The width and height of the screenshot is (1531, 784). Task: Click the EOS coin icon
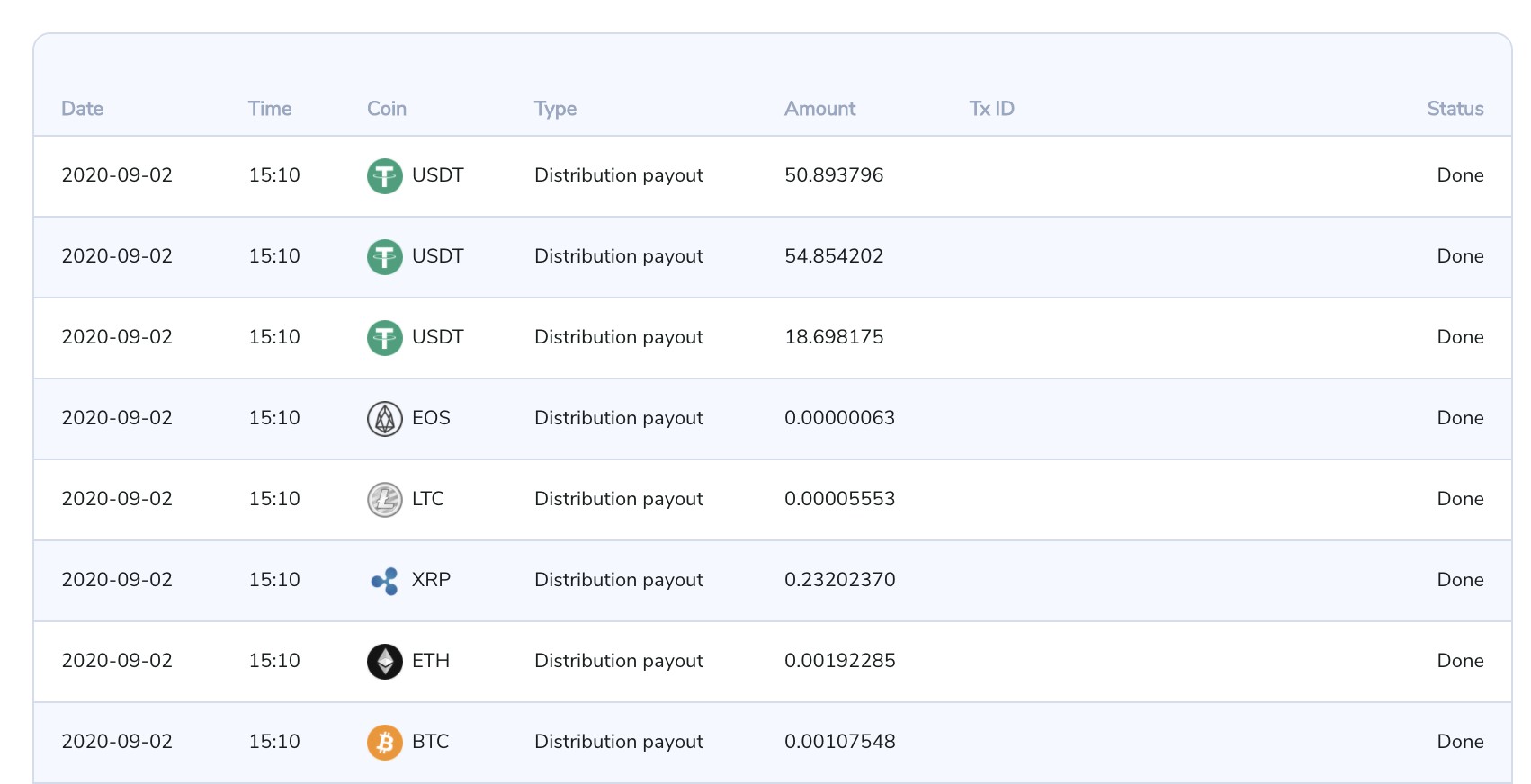point(384,418)
